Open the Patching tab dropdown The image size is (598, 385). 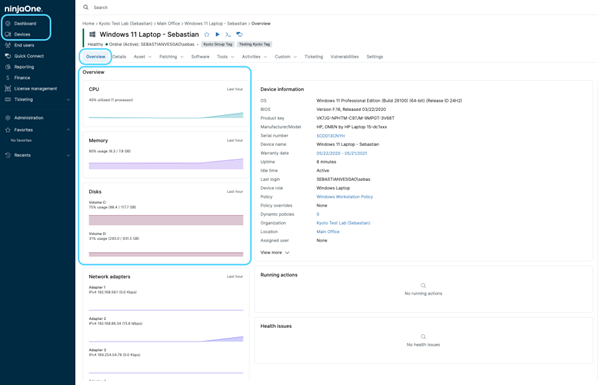(171, 56)
